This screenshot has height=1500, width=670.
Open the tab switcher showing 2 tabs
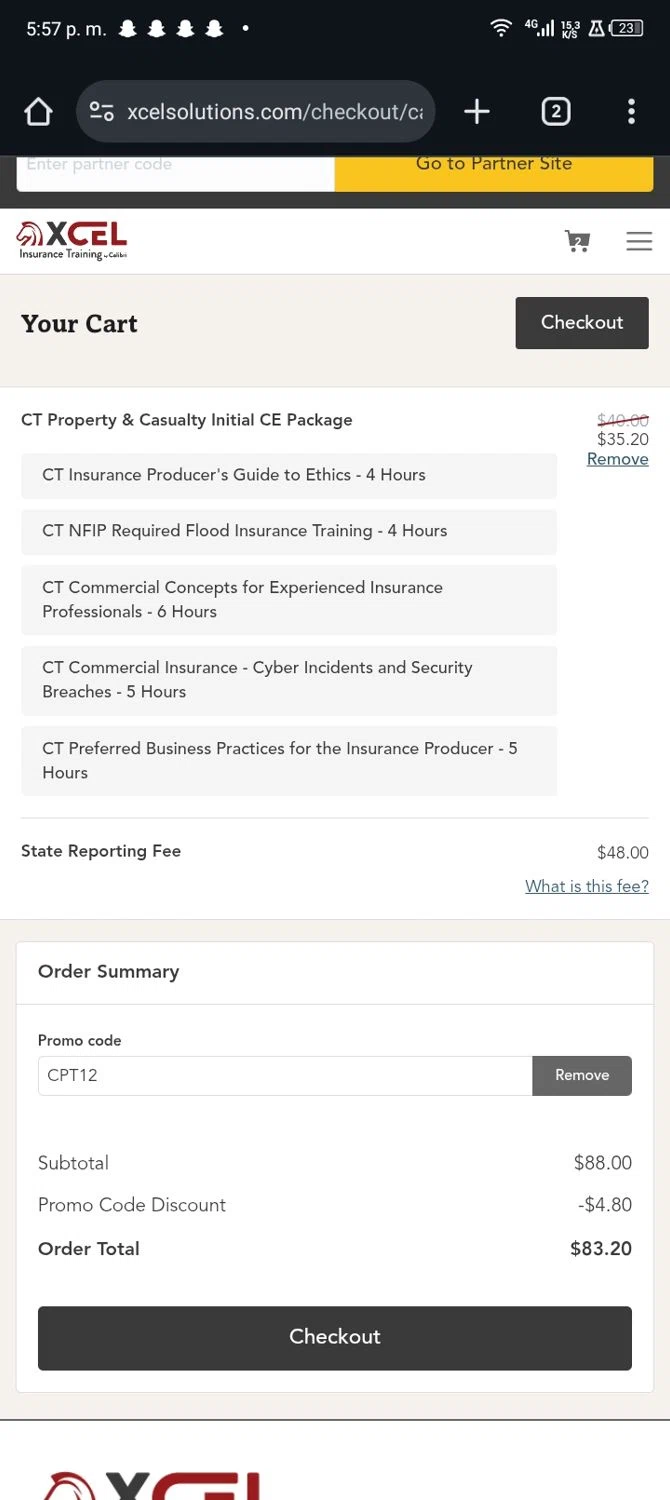[x=555, y=112]
